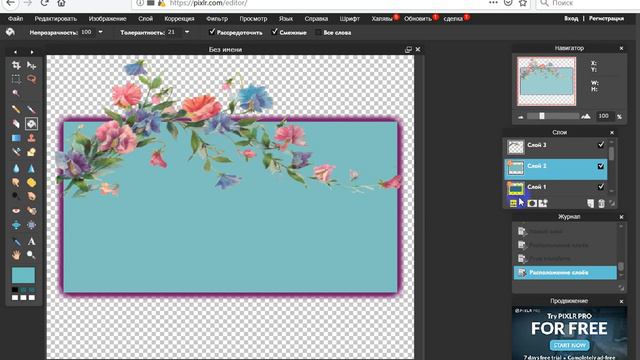Select Слой 3 layer row
The image size is (640, 360).
coord(556,146)
